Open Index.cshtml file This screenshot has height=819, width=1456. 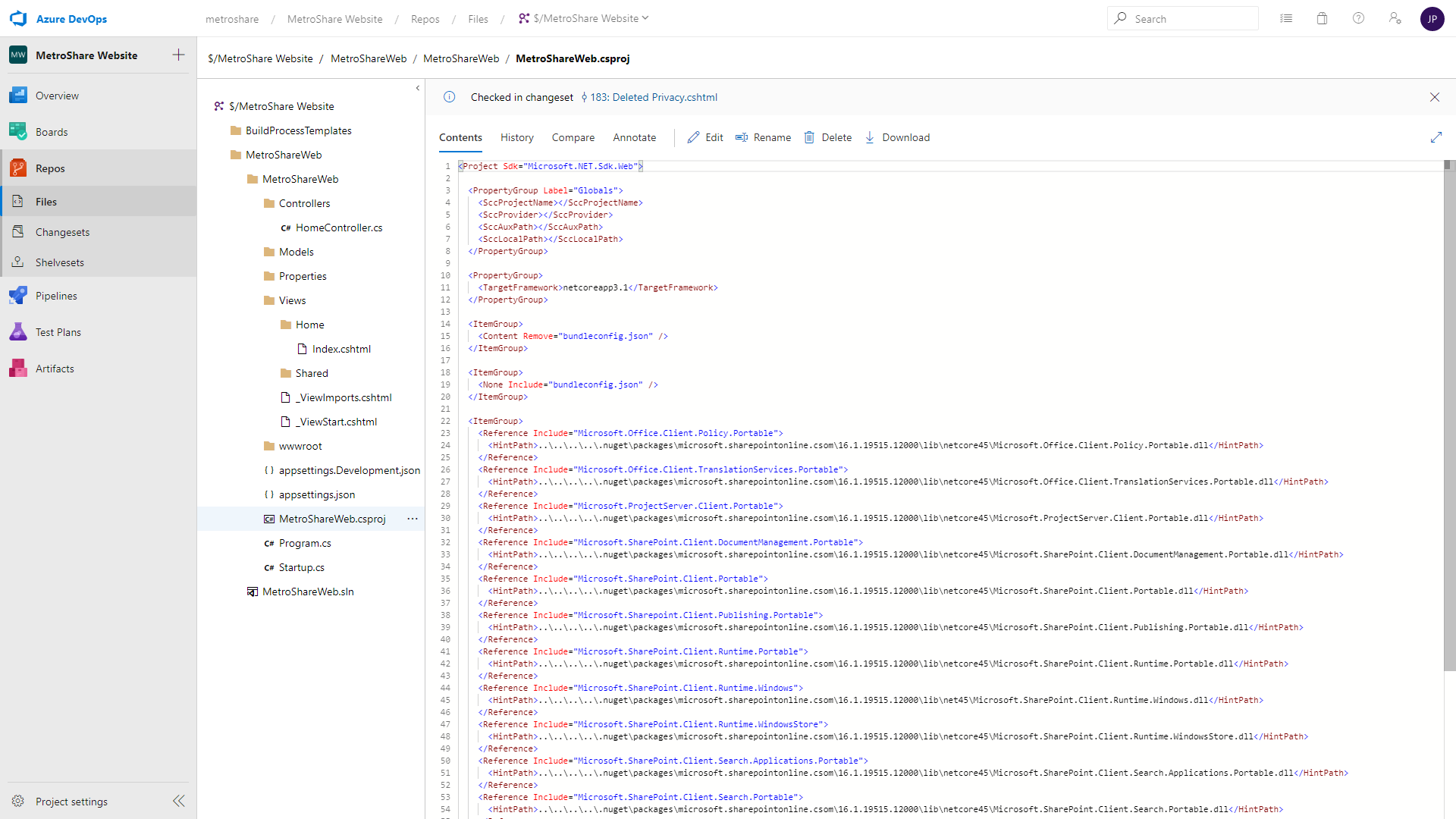pyautogui.click(x=341, y=349)
